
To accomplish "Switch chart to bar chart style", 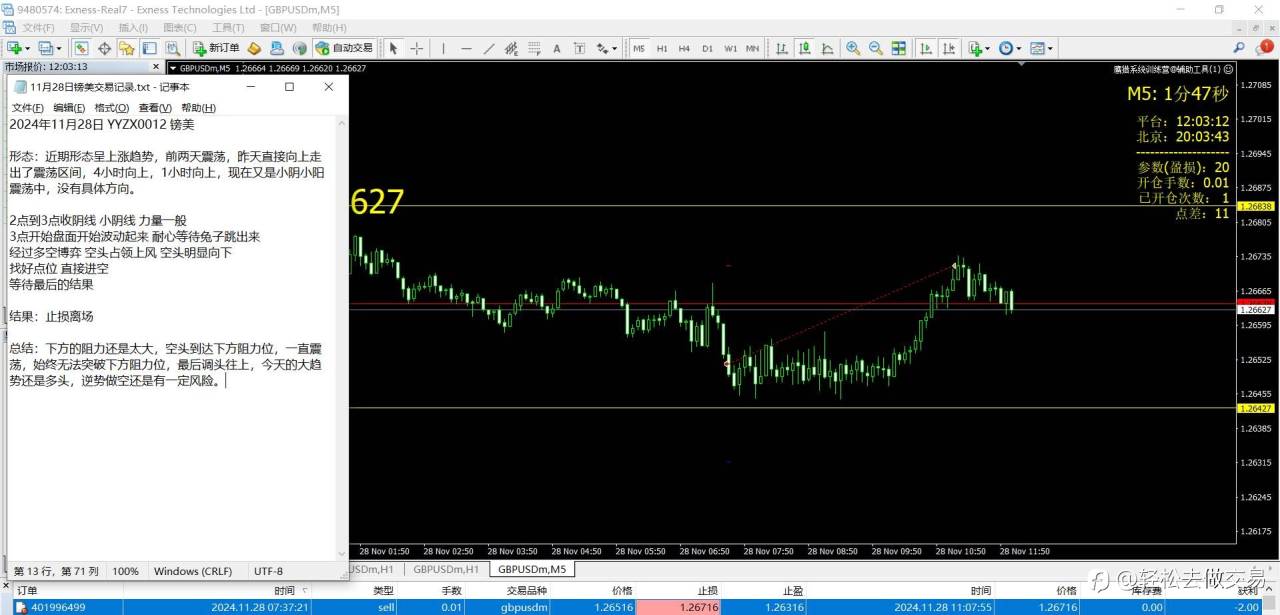I will pyautogui.click(x=782, y=48).
